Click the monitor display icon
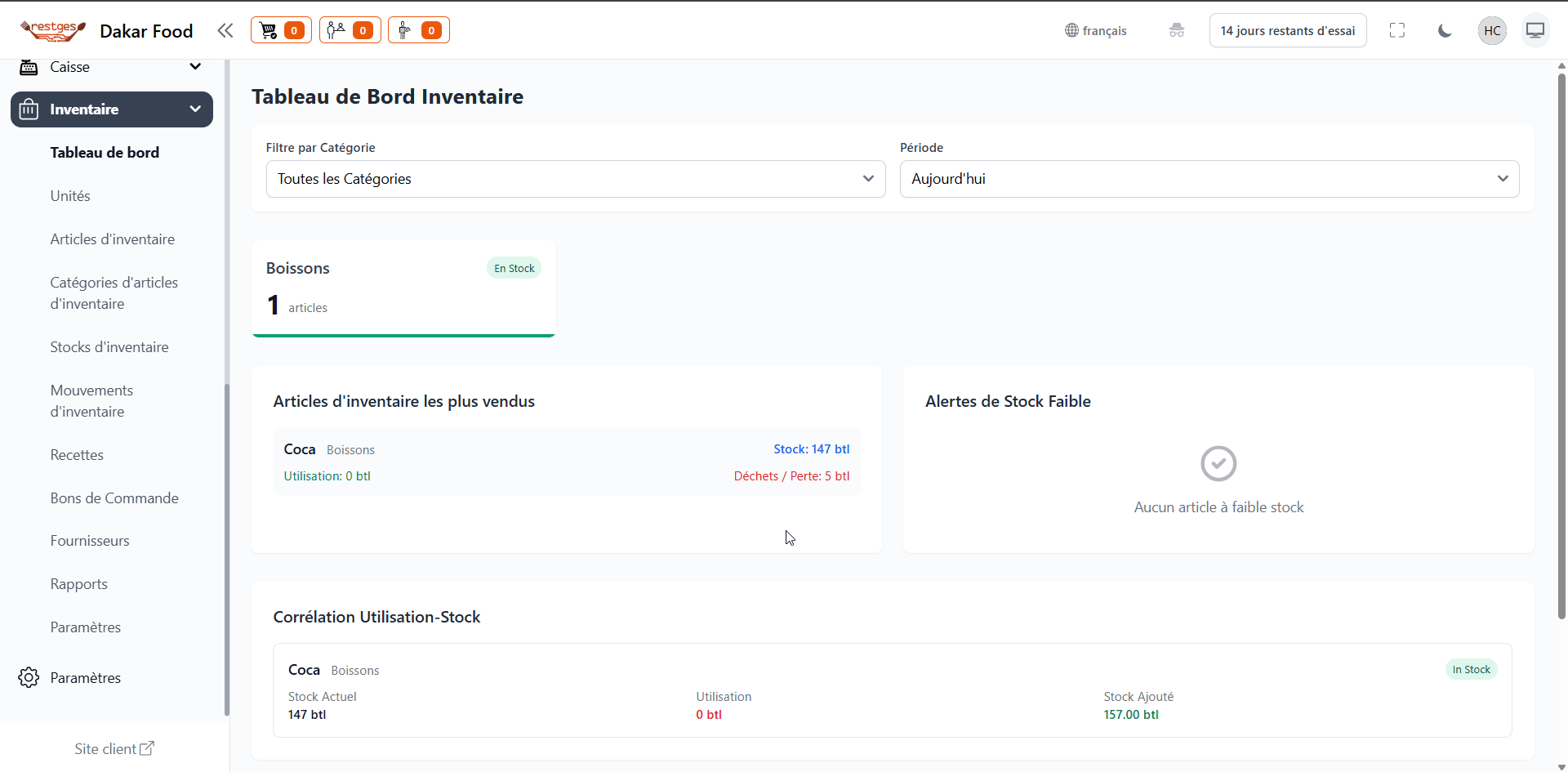 tap(1535, 30)
